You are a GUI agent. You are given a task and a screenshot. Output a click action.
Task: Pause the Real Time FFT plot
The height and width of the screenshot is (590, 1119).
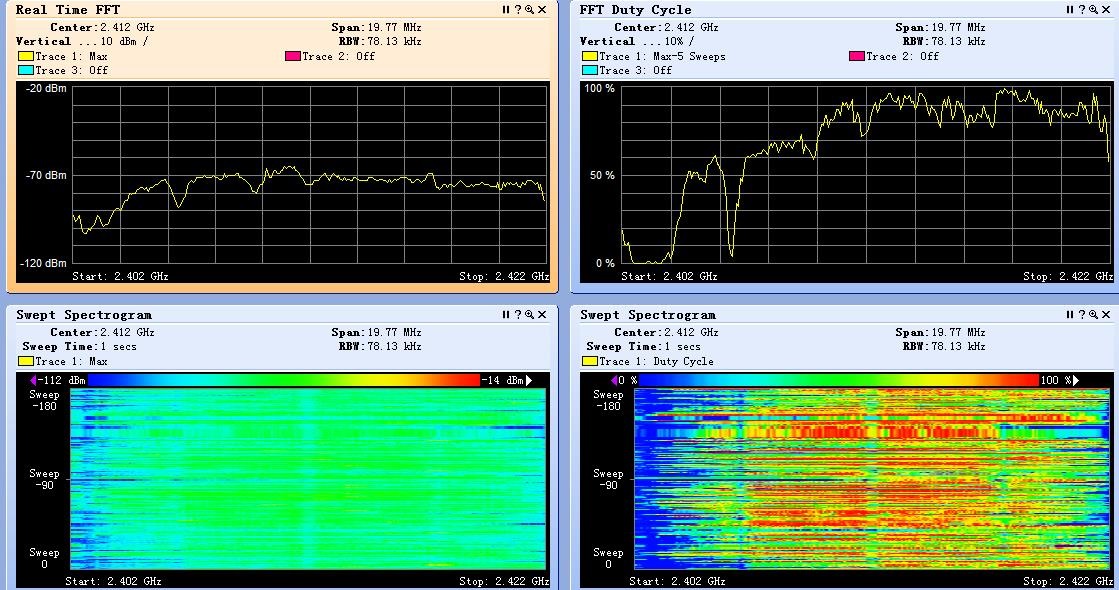(506, 9)
